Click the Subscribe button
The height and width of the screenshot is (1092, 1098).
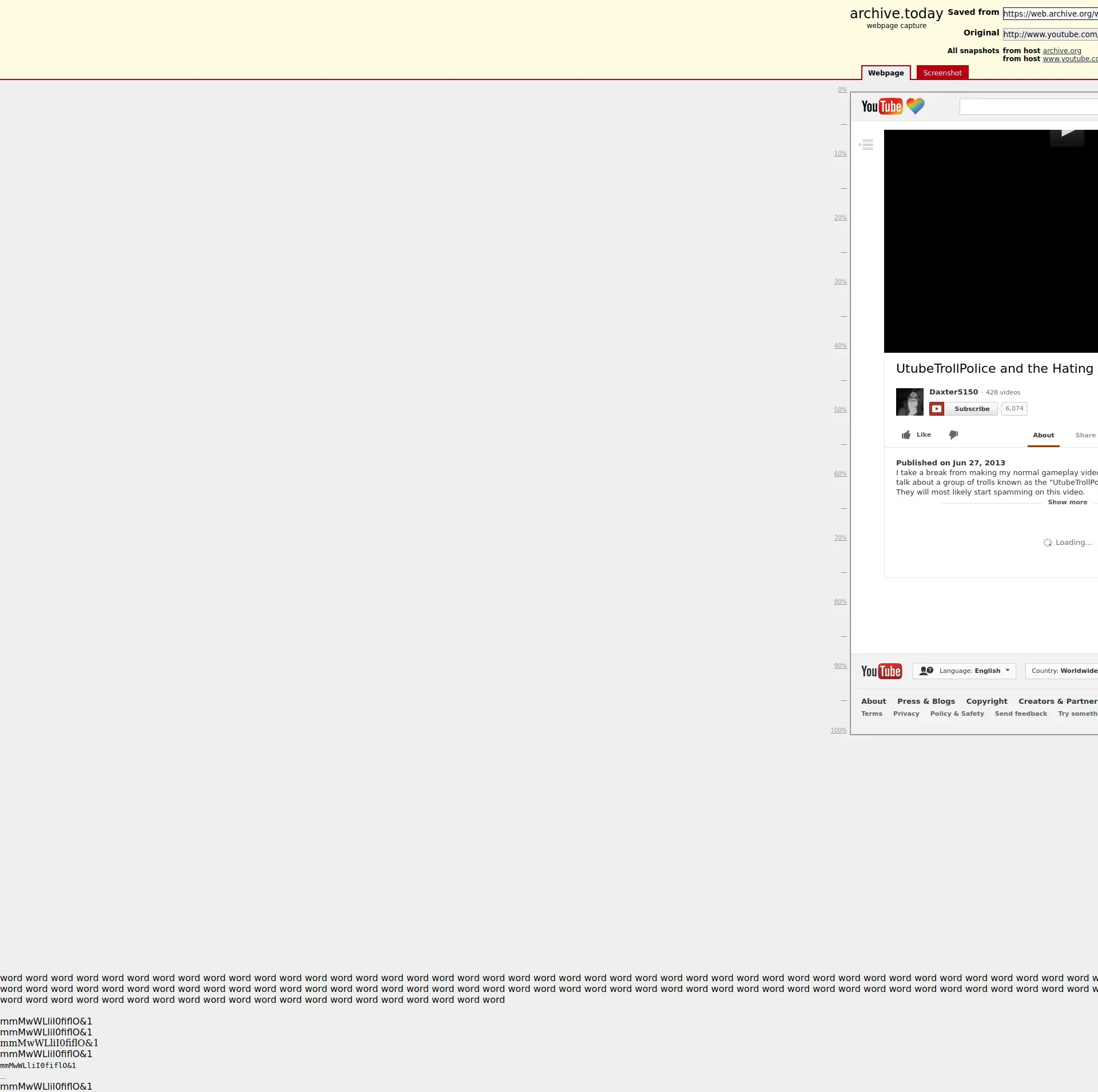click(971, 409)
